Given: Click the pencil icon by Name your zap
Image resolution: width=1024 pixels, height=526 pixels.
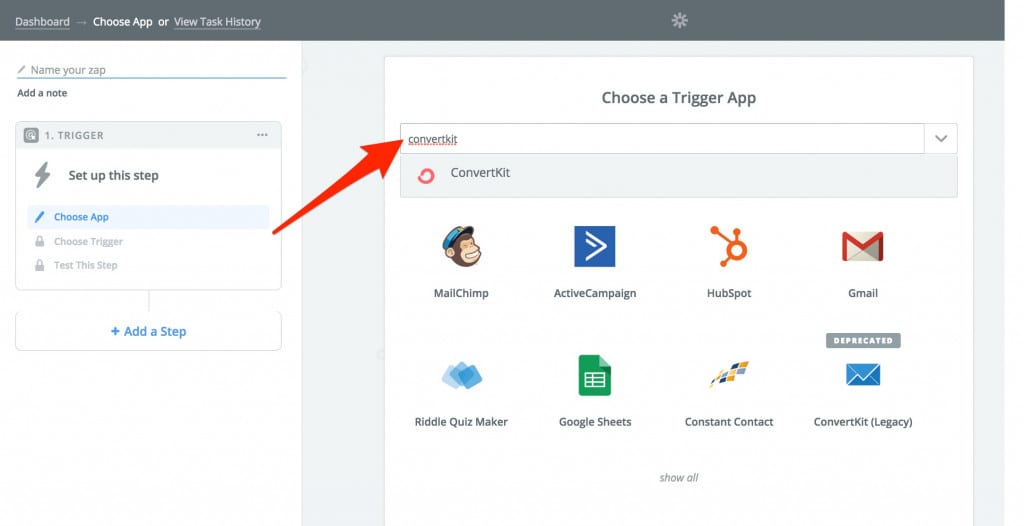Looking at the screenshot, I should [22, 69].
